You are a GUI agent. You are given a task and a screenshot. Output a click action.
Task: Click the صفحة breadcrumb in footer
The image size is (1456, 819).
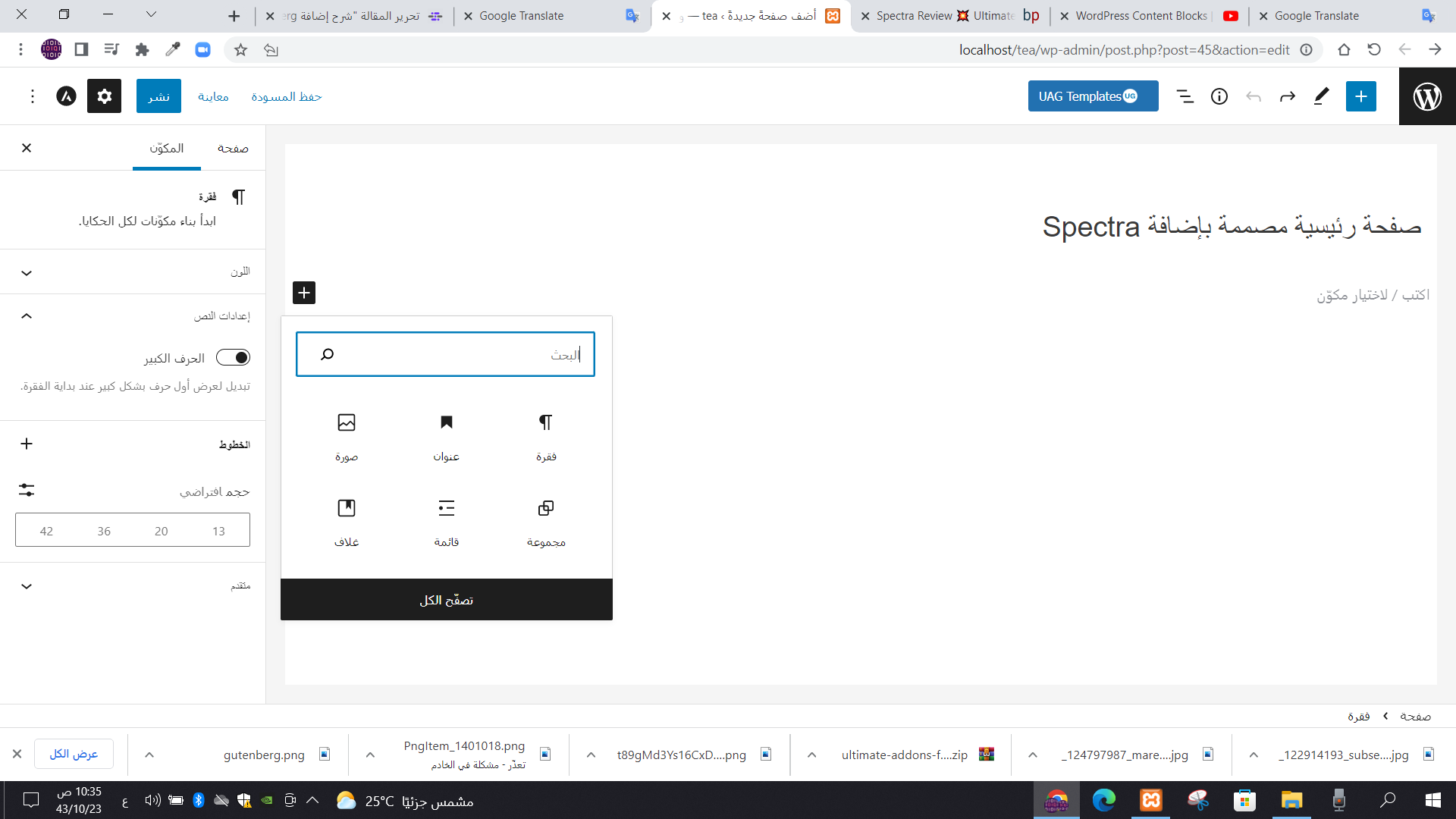pyautogui.click(x=1415, y=716)
